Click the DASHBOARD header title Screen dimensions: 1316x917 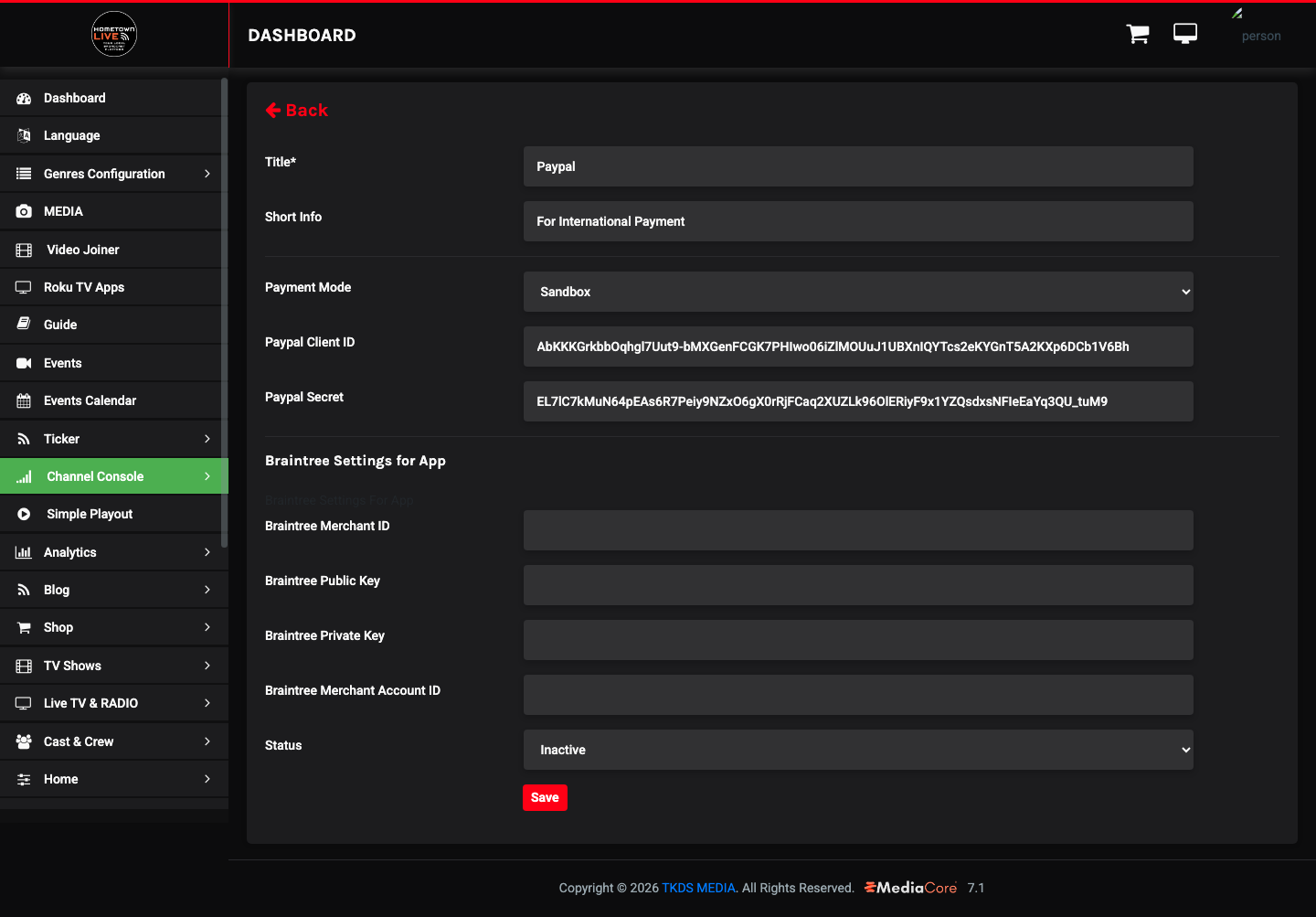click(x=302, y=35)
